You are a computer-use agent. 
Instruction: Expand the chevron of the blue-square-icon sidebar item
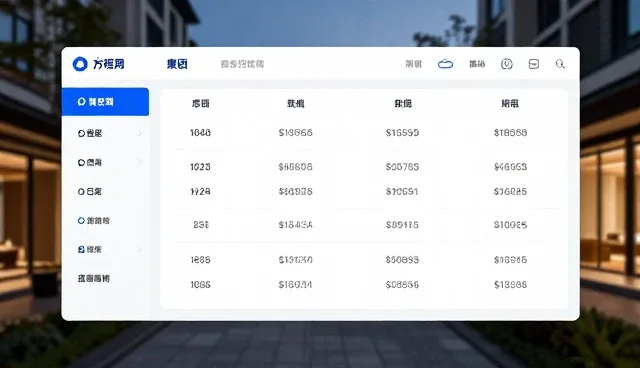click(140, 249)
